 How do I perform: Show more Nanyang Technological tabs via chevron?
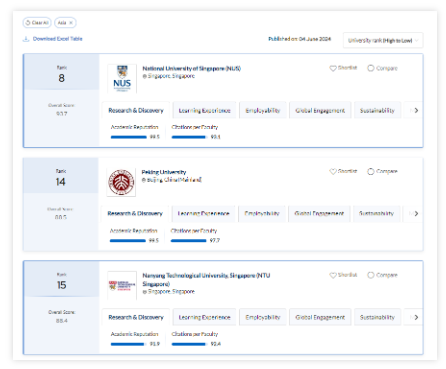(x=416, y=317)
